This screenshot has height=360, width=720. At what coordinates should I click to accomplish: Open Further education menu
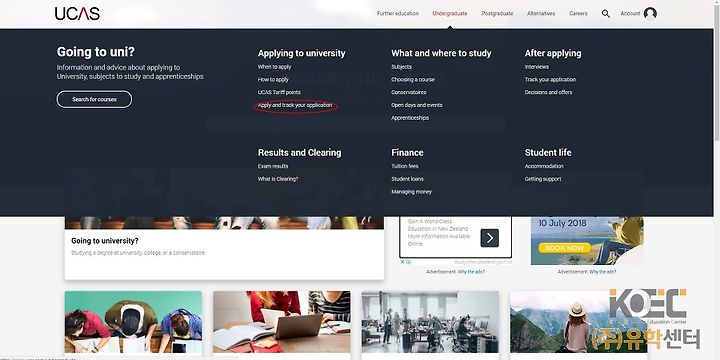pyautogui.click(x=398, y=13)
